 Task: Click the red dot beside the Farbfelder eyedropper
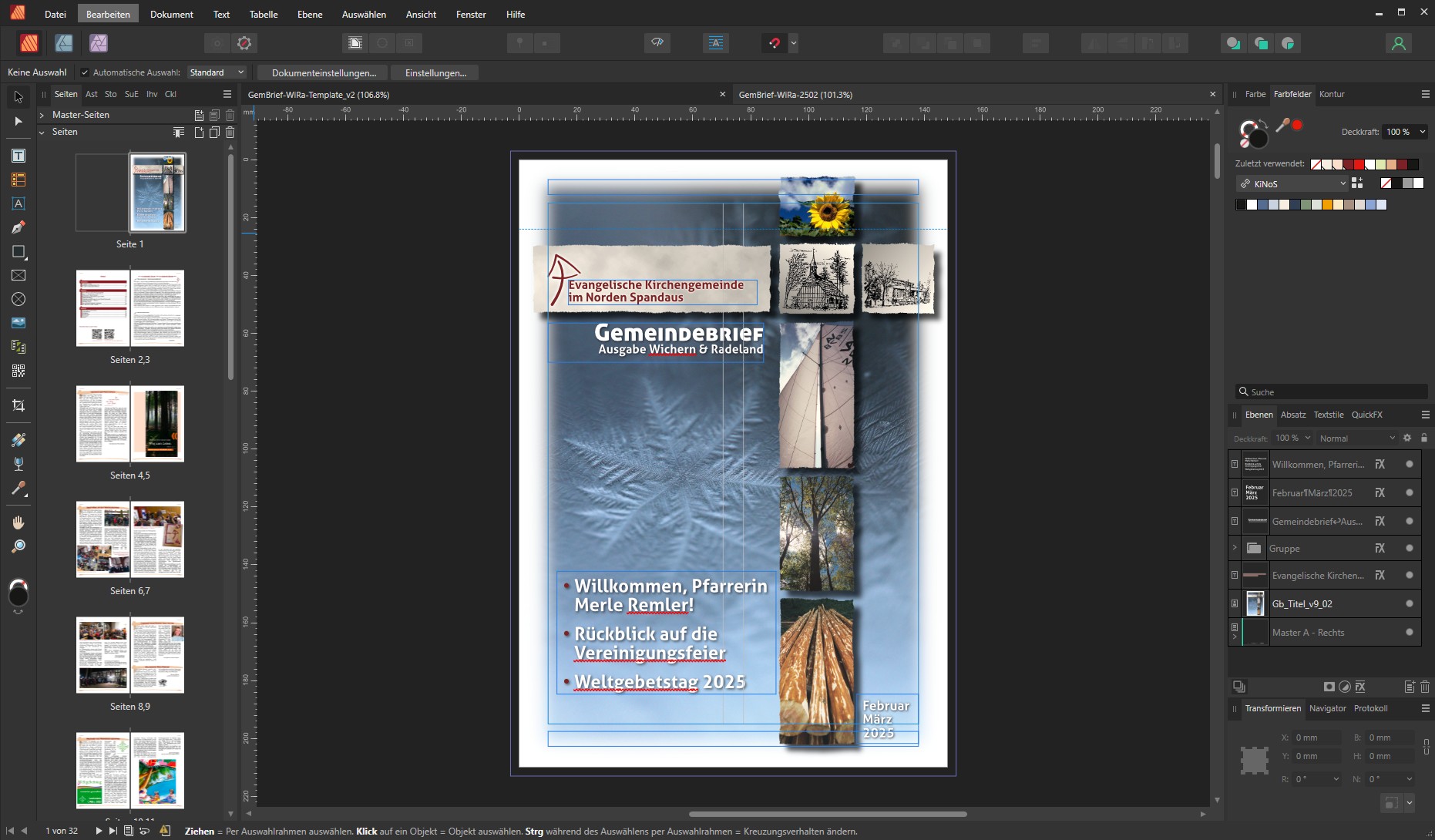pyautogui.click(x=1298, y=125)
